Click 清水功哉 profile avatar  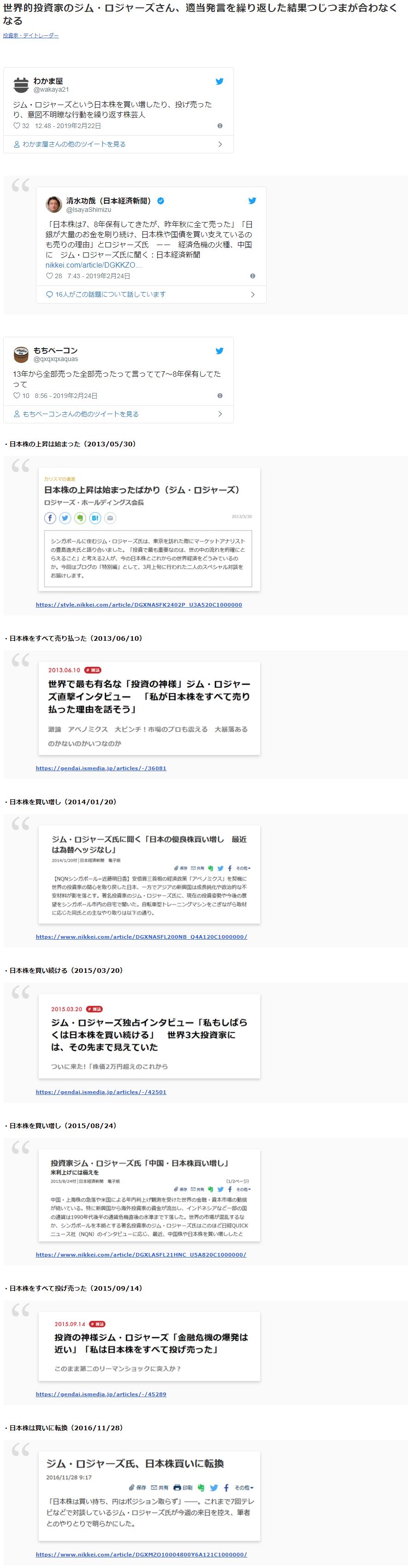coord(54,204)
